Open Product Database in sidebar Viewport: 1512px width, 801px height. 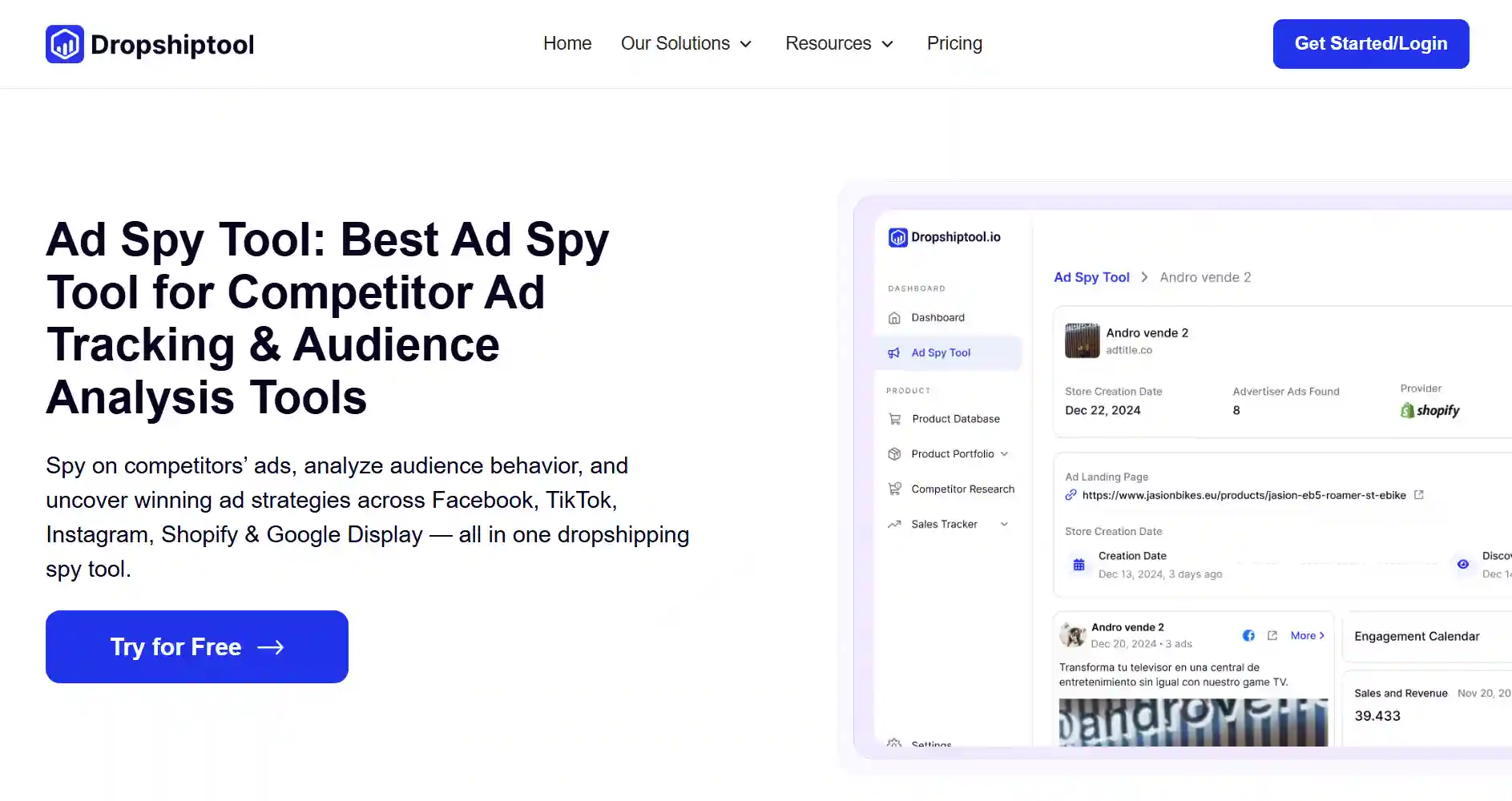click(956, 419)
